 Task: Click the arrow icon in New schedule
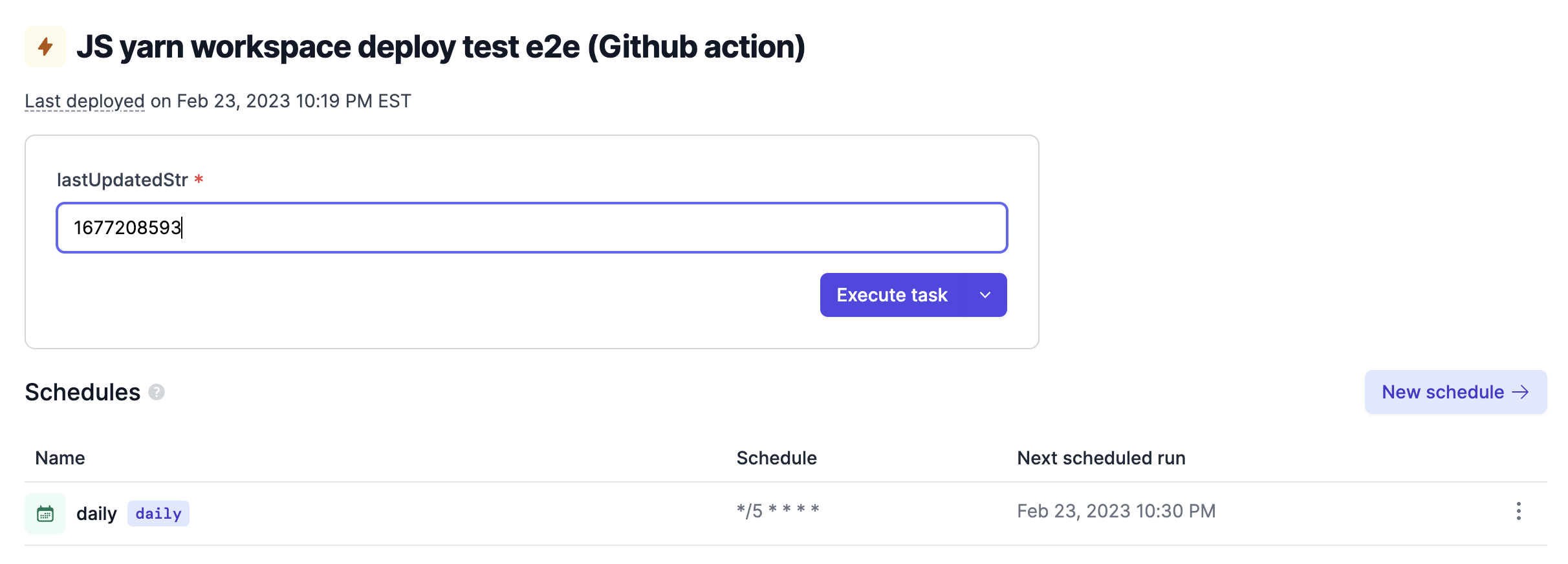pyautogui.click(x=1520, y=392)
